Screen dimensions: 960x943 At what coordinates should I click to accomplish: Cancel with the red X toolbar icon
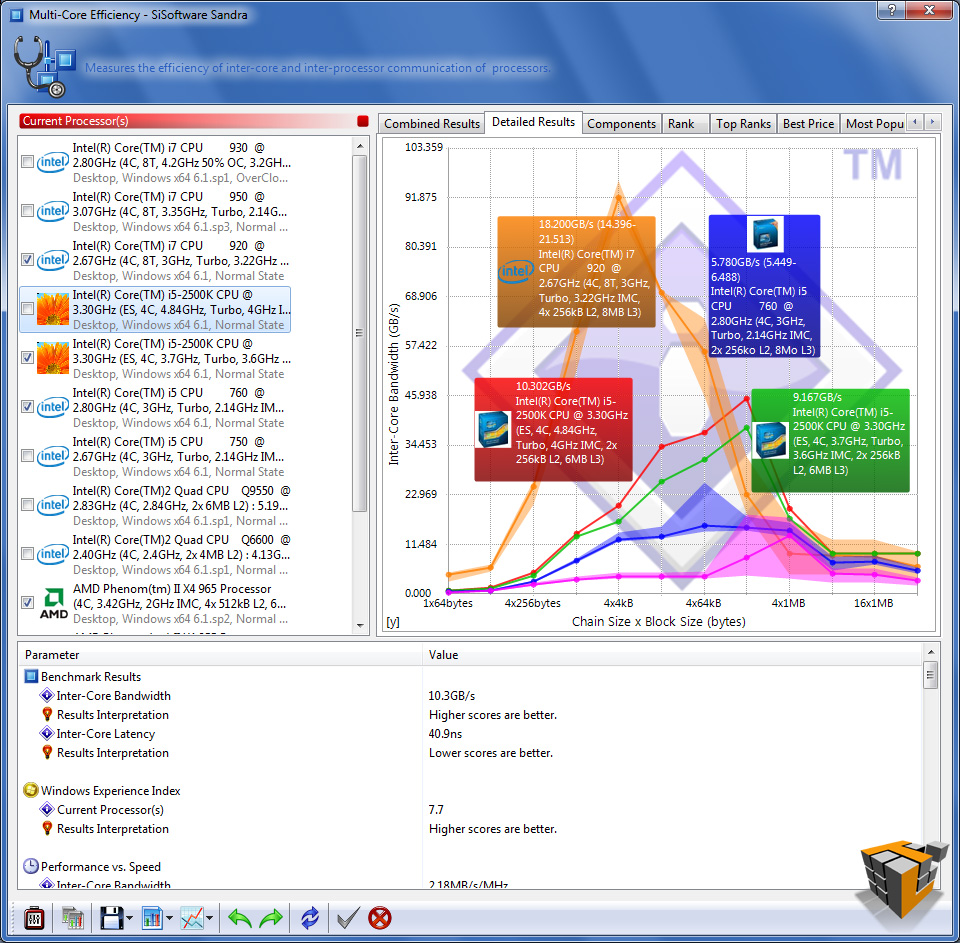pyautogui.click(x=380, y=918)
